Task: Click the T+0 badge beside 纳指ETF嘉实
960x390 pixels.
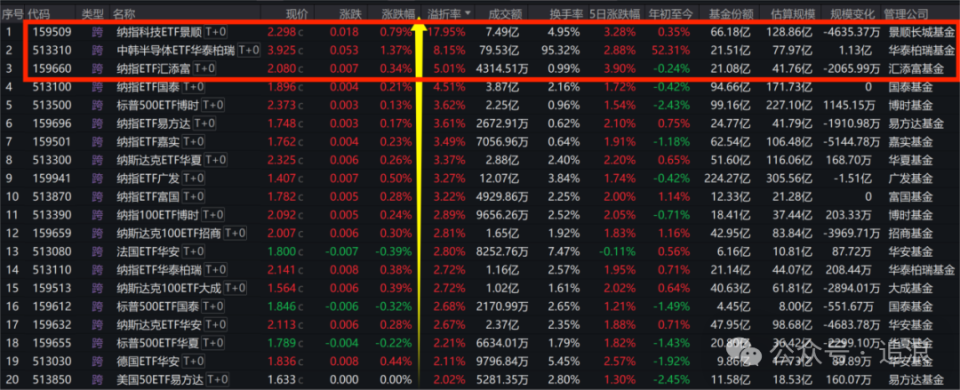Action: point(193,141)
